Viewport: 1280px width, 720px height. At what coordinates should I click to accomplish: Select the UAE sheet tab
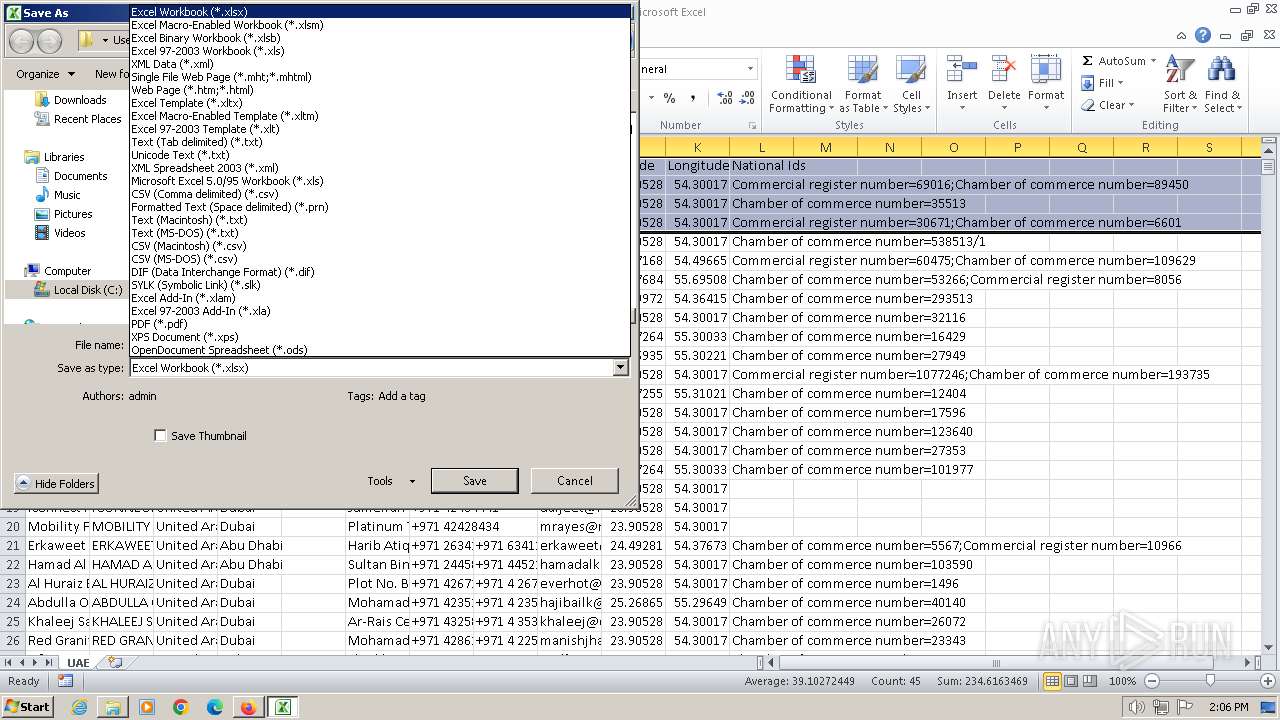pos(78,662)
